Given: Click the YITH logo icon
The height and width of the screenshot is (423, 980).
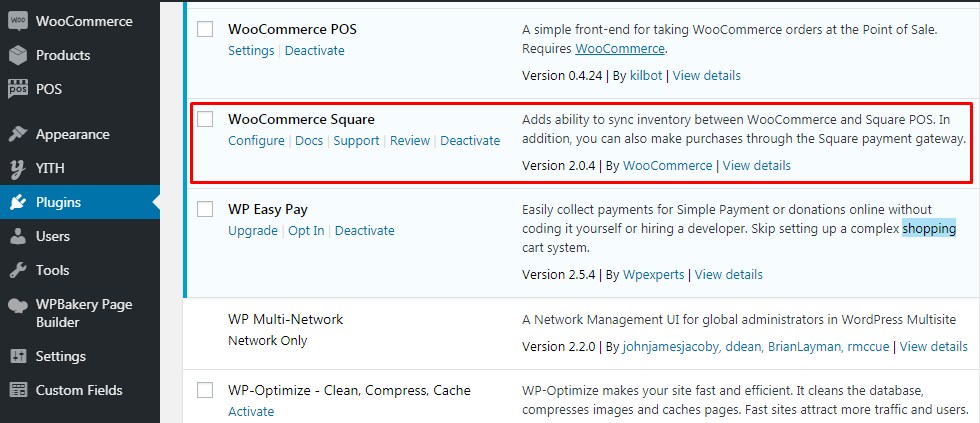Looking at the screenshot, I should coord(18,168).
